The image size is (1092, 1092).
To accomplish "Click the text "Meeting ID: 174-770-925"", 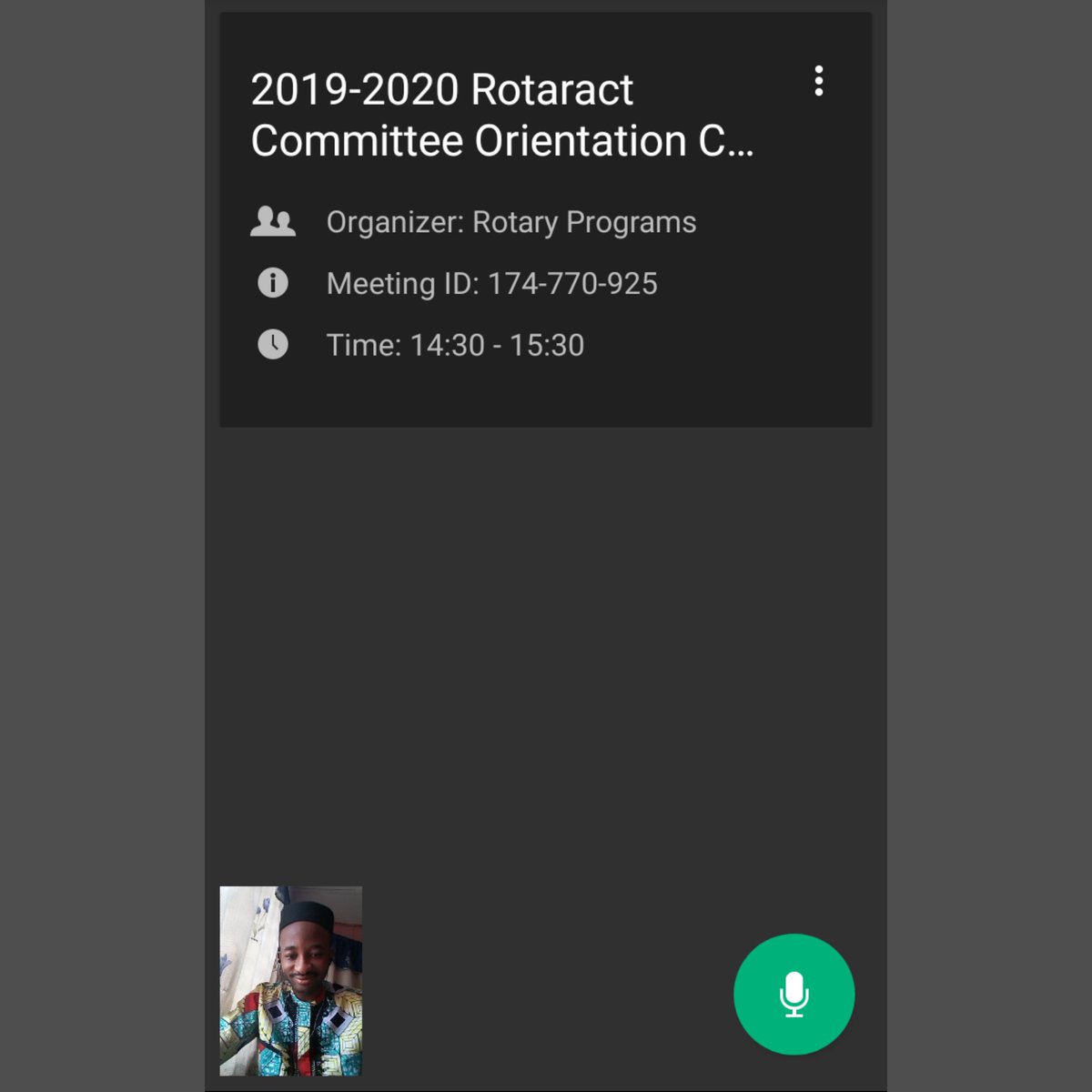I will click(492, 284).
